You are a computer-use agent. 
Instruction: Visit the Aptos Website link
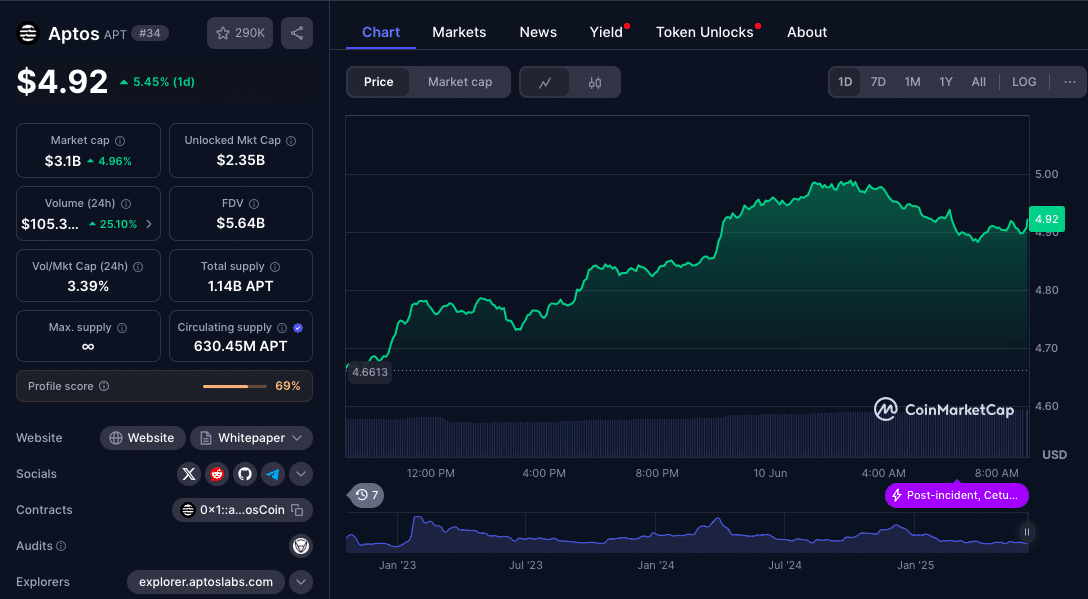142,438
